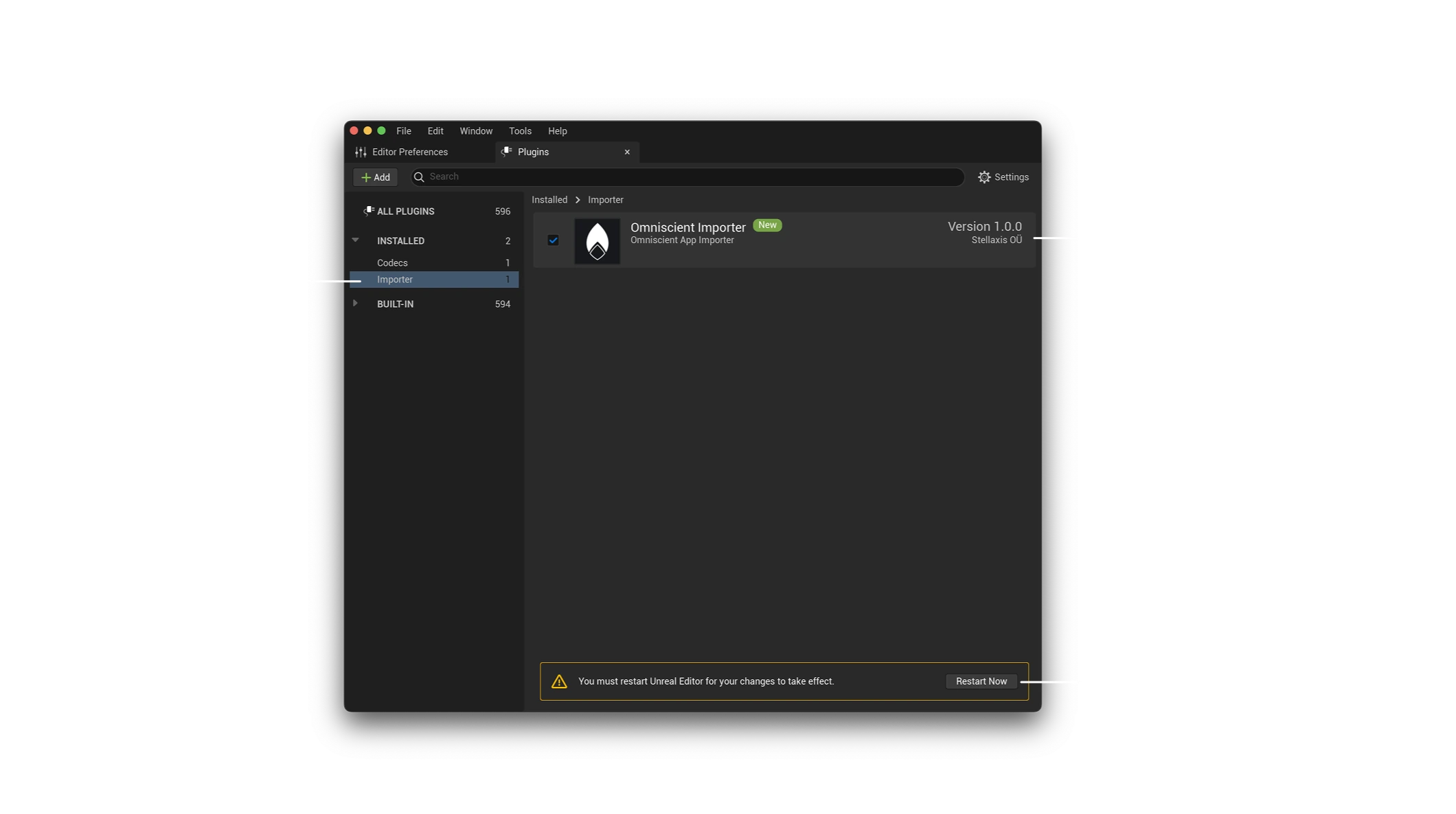Click the Settings gear icon

click(x=984, y=177)
